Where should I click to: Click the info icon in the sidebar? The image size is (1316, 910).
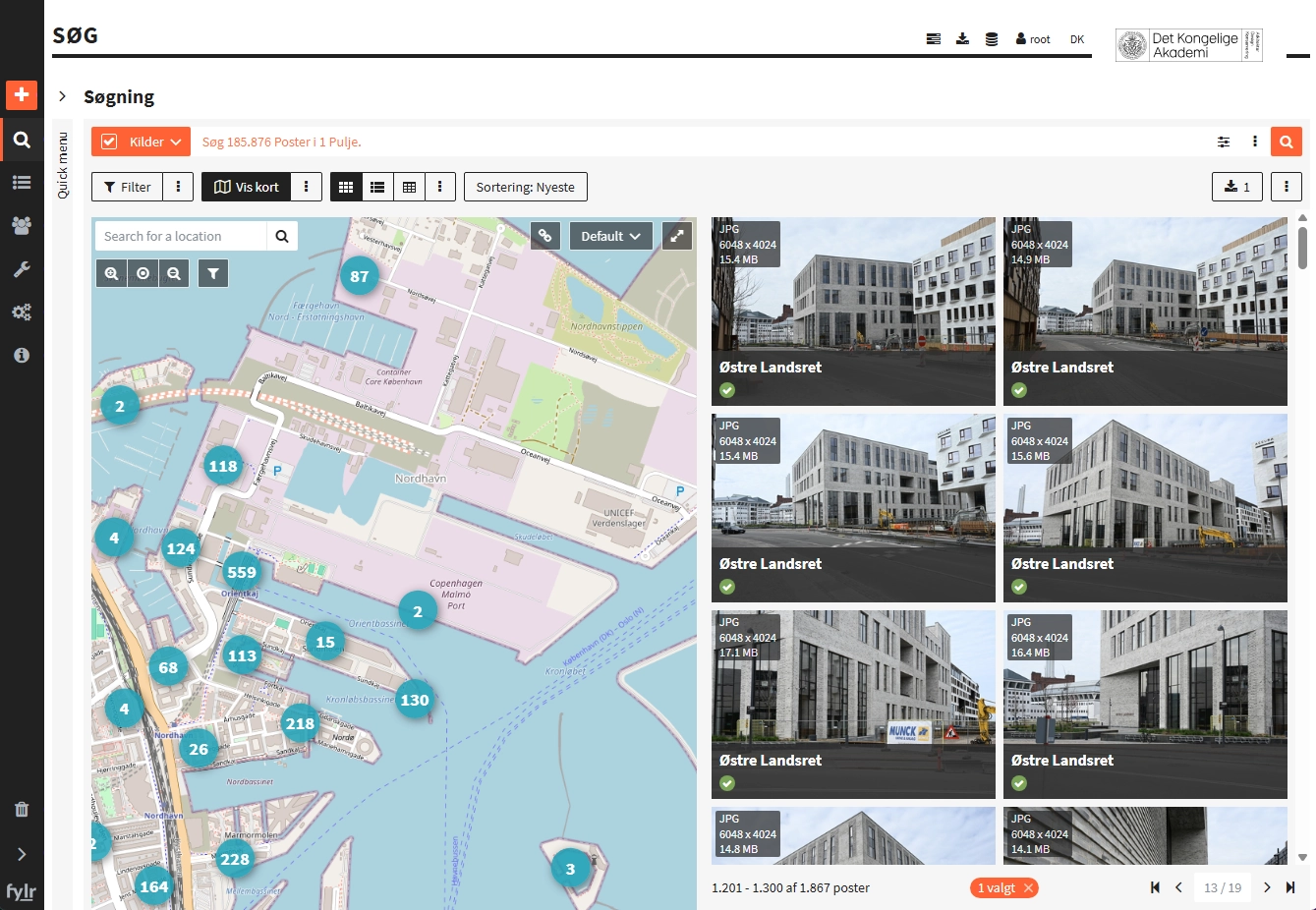tap(22, 356)
